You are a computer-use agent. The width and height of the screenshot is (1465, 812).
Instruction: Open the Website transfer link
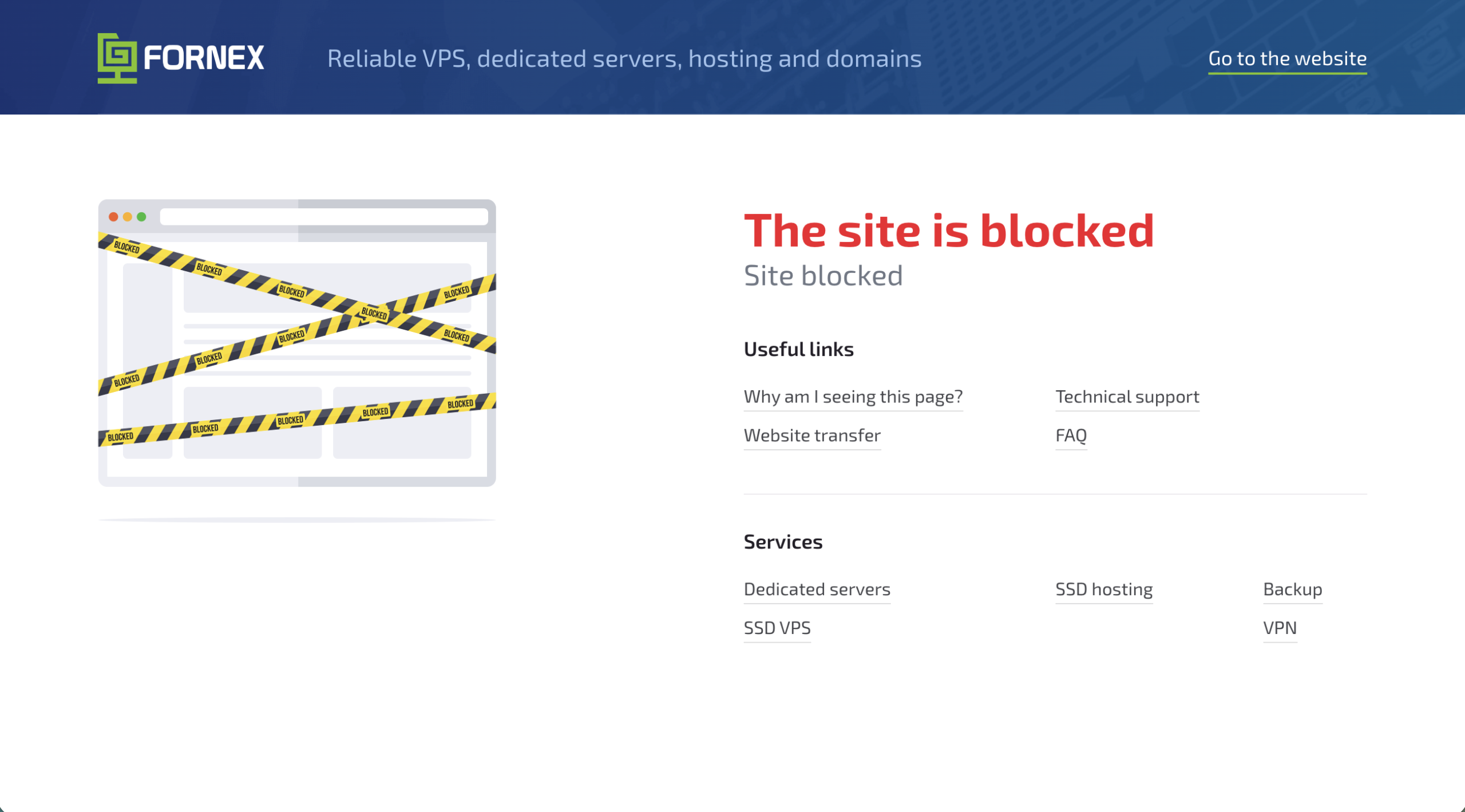811,435
